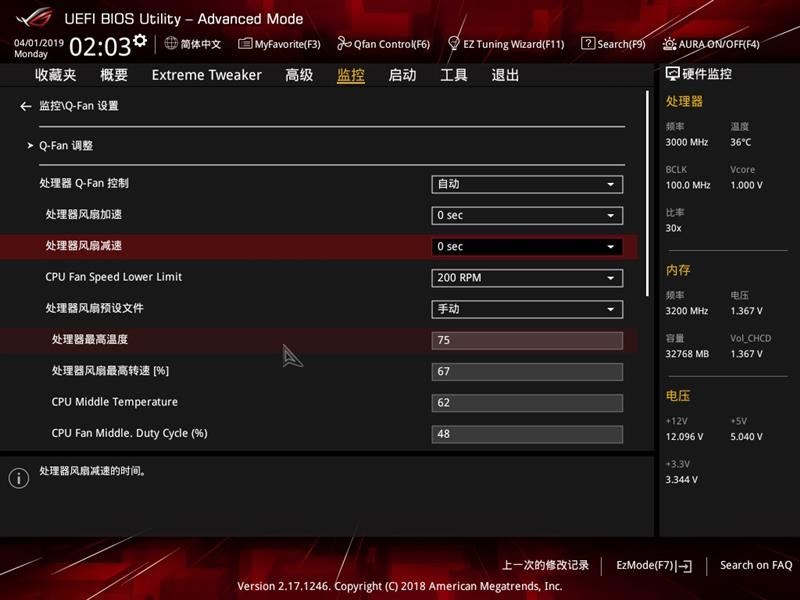This screenshot has height=600, width=800.
Task: Open 处理器风扇预设文件 dropdown showing 手动
Action: [x=527, y=309]
